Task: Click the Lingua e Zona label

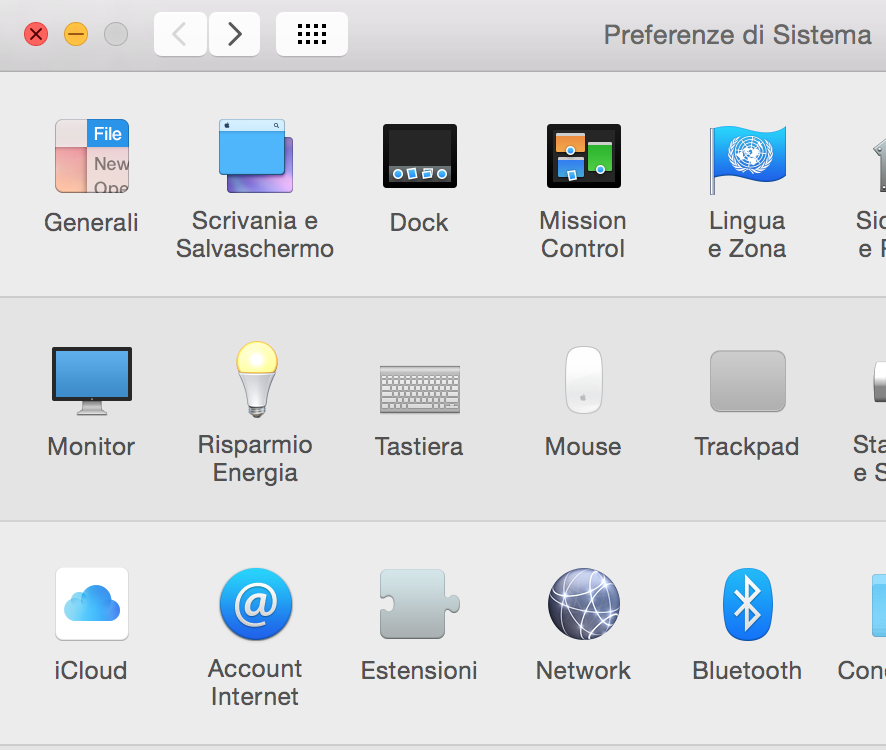Action: point(747,235)
